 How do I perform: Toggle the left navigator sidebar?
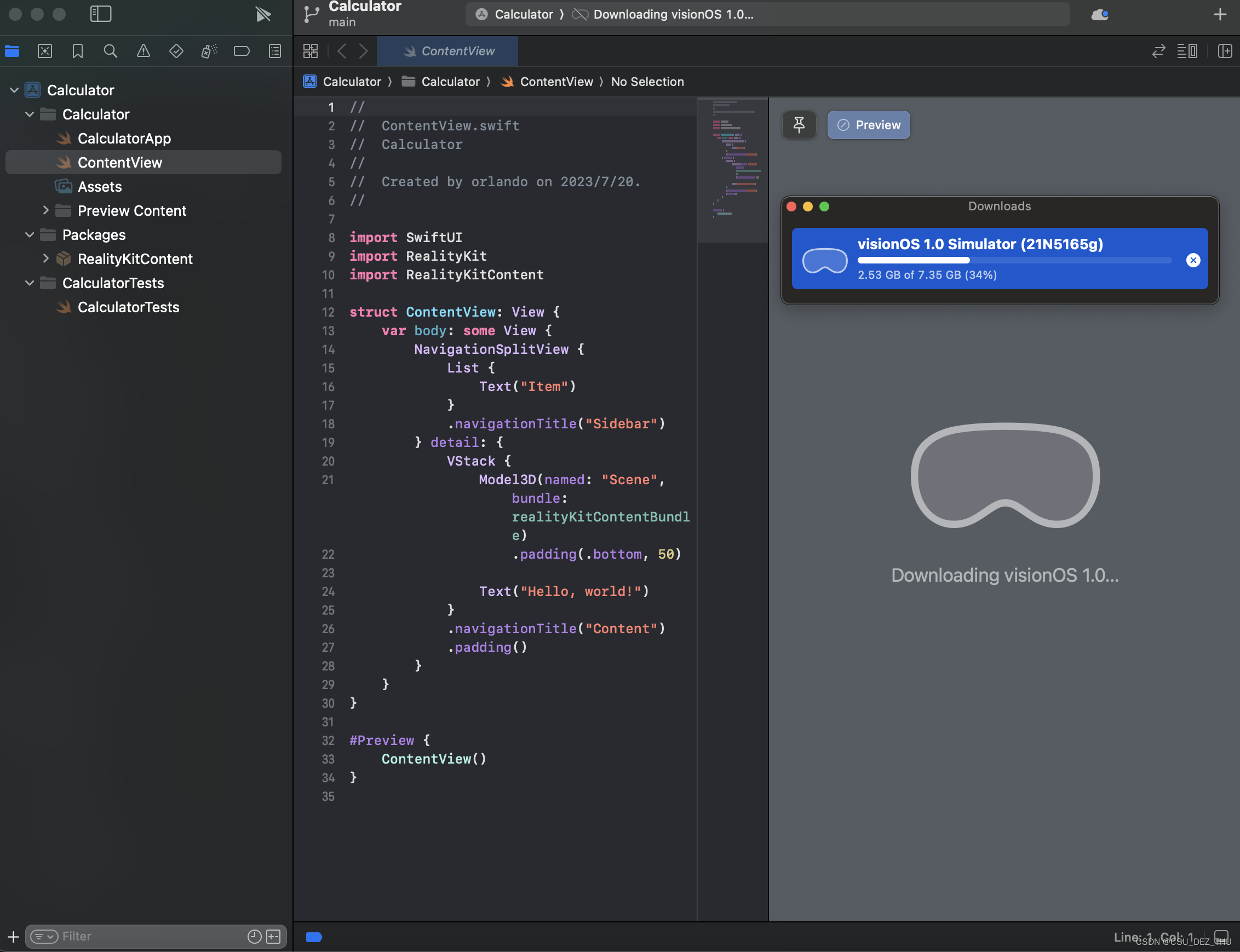pos(101,14)
